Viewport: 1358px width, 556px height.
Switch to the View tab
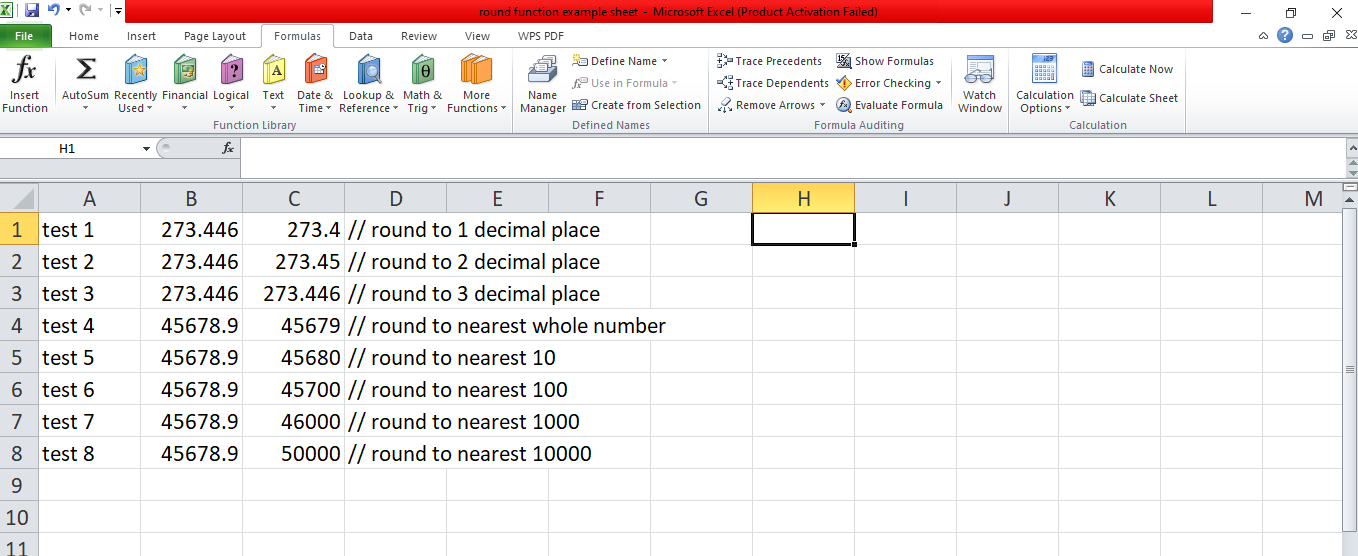tap(477, 36)
